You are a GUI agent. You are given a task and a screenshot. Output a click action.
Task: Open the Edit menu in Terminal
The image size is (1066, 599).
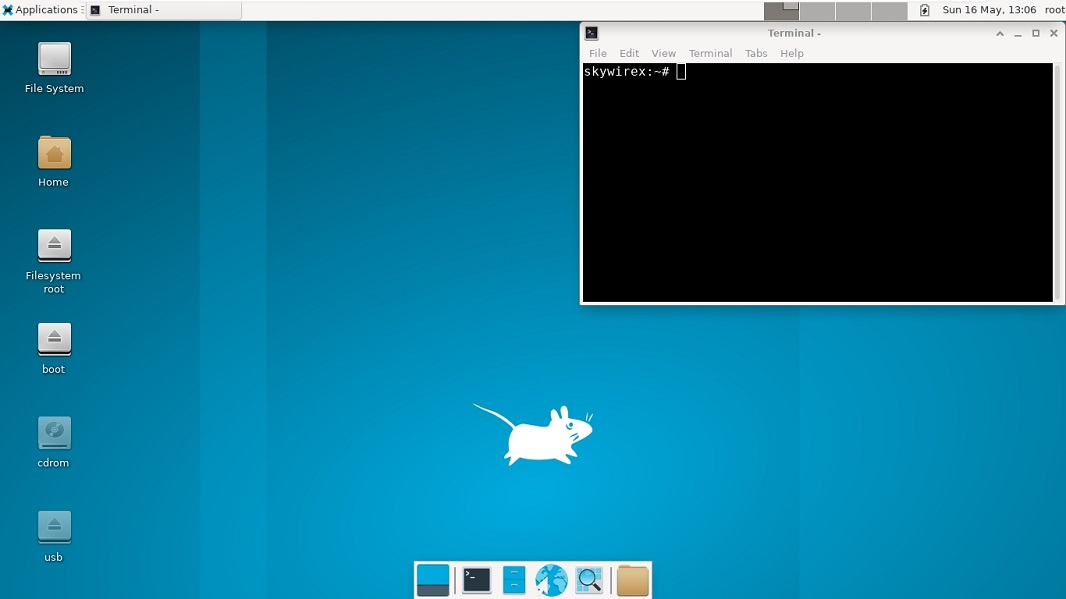[629, 53]
